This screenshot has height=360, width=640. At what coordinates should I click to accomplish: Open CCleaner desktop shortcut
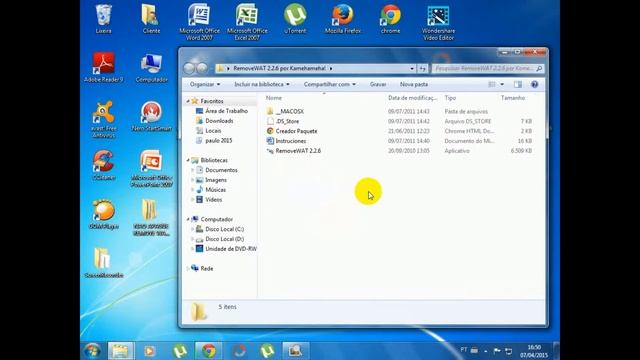104,165
